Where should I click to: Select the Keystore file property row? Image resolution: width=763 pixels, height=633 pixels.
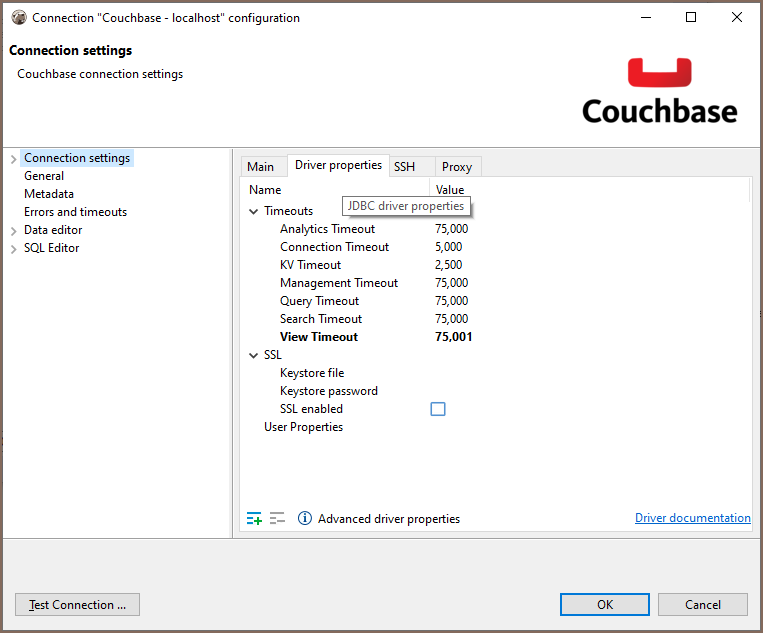click(x=312, y=373)
